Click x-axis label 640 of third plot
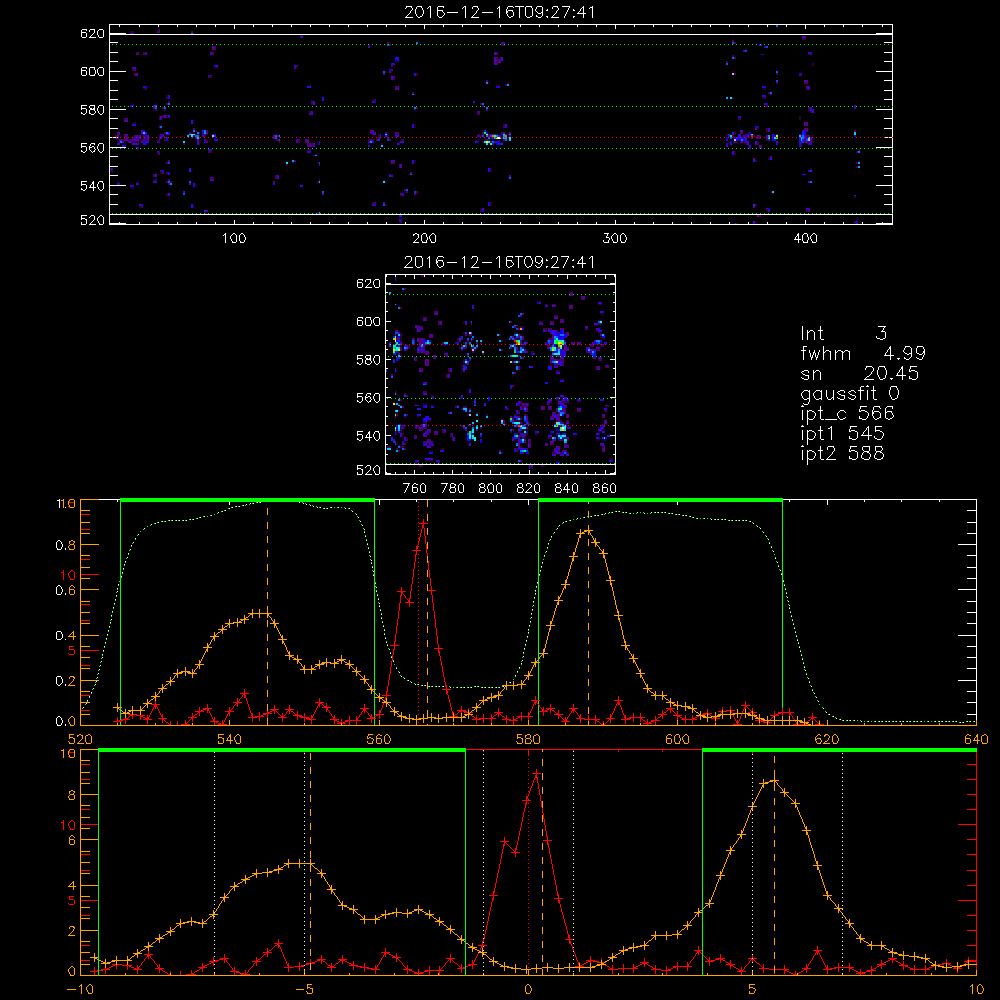 976,739
